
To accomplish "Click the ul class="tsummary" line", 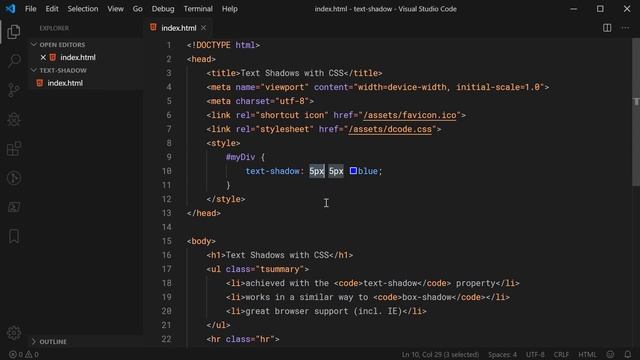I will click(258, 269).
